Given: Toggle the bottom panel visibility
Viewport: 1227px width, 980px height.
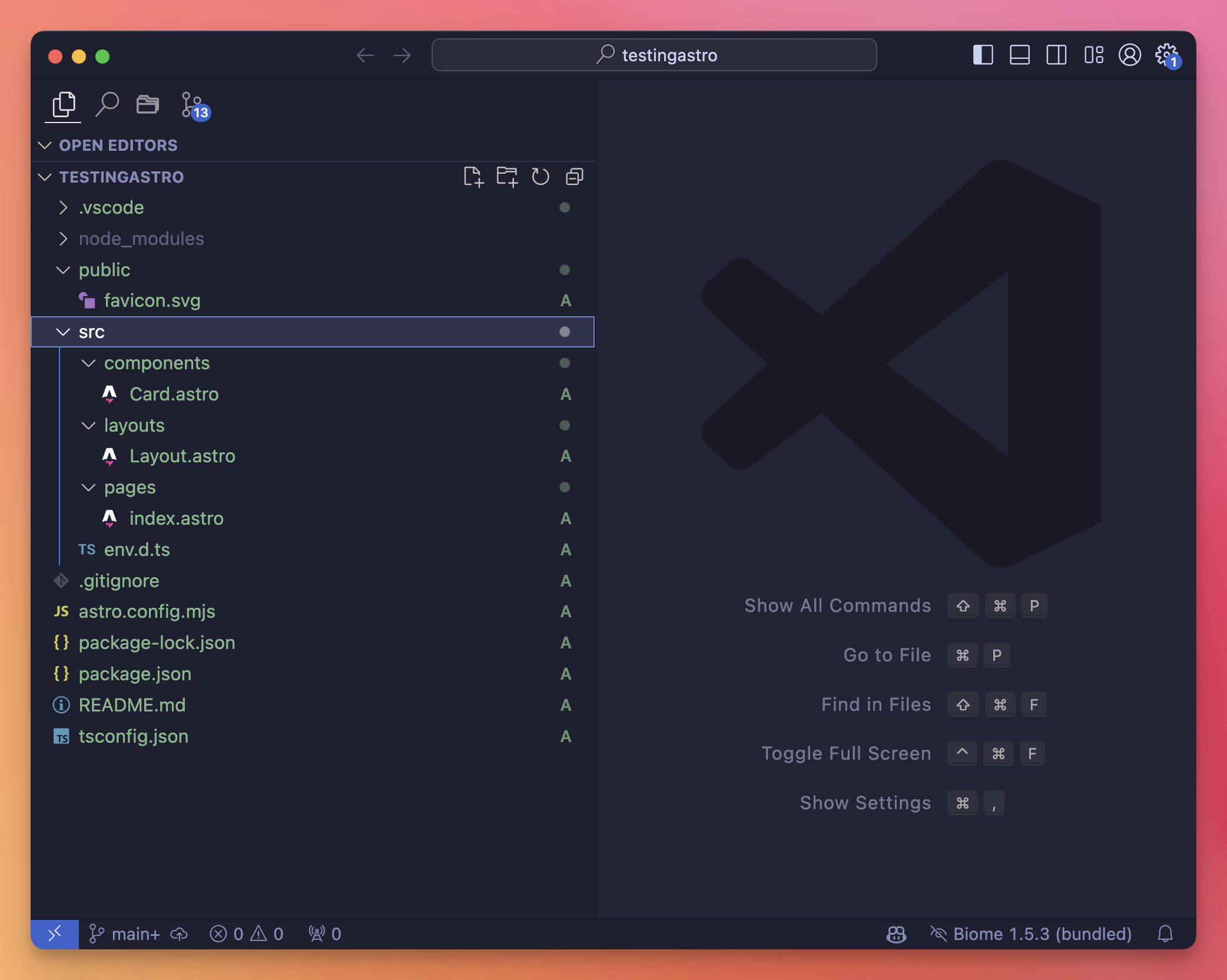Looking at the screenshot, I should pyautogui.click(x=1019, y=55).
